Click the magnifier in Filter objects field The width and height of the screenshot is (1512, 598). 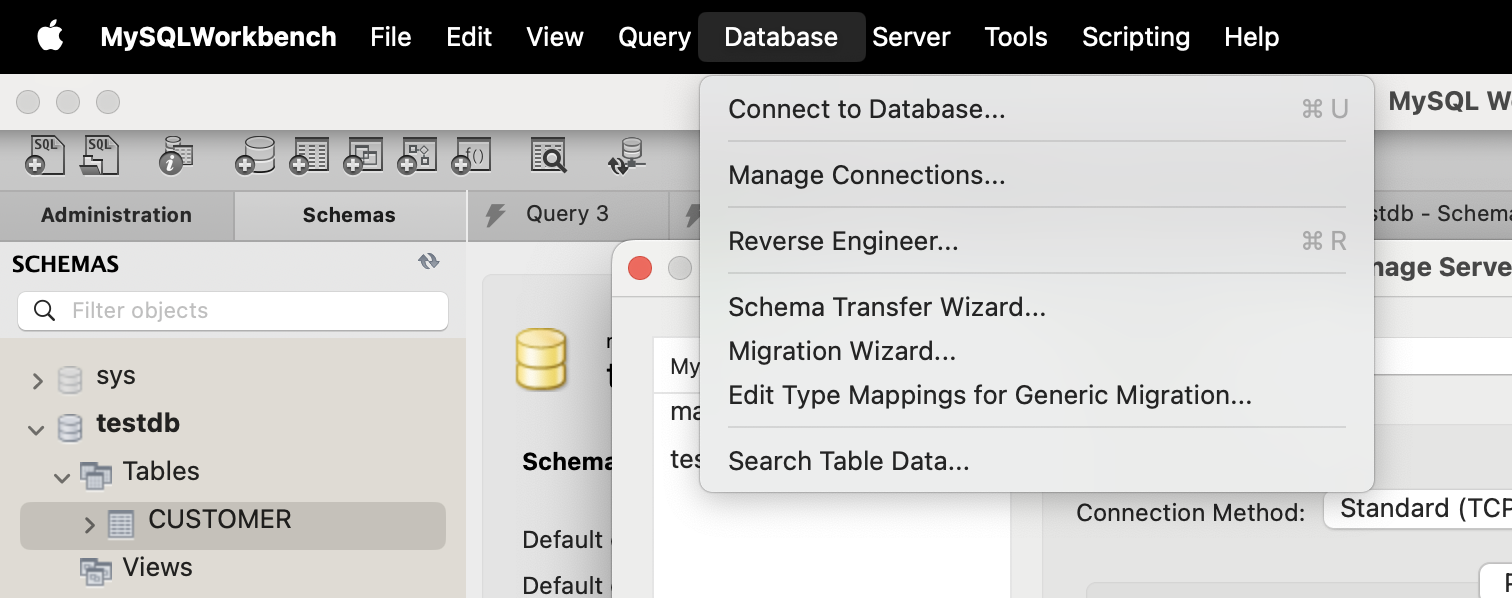(x=44, y=310)
